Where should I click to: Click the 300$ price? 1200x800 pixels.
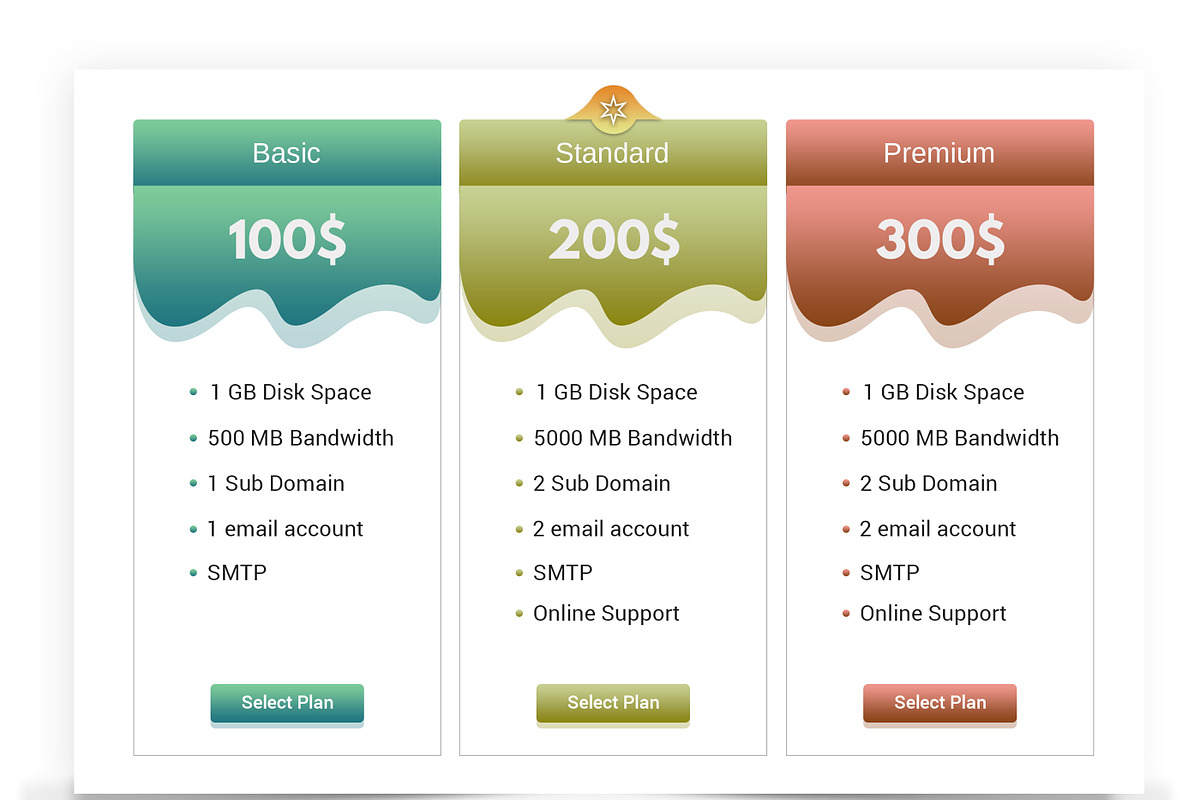coord(940,240)
